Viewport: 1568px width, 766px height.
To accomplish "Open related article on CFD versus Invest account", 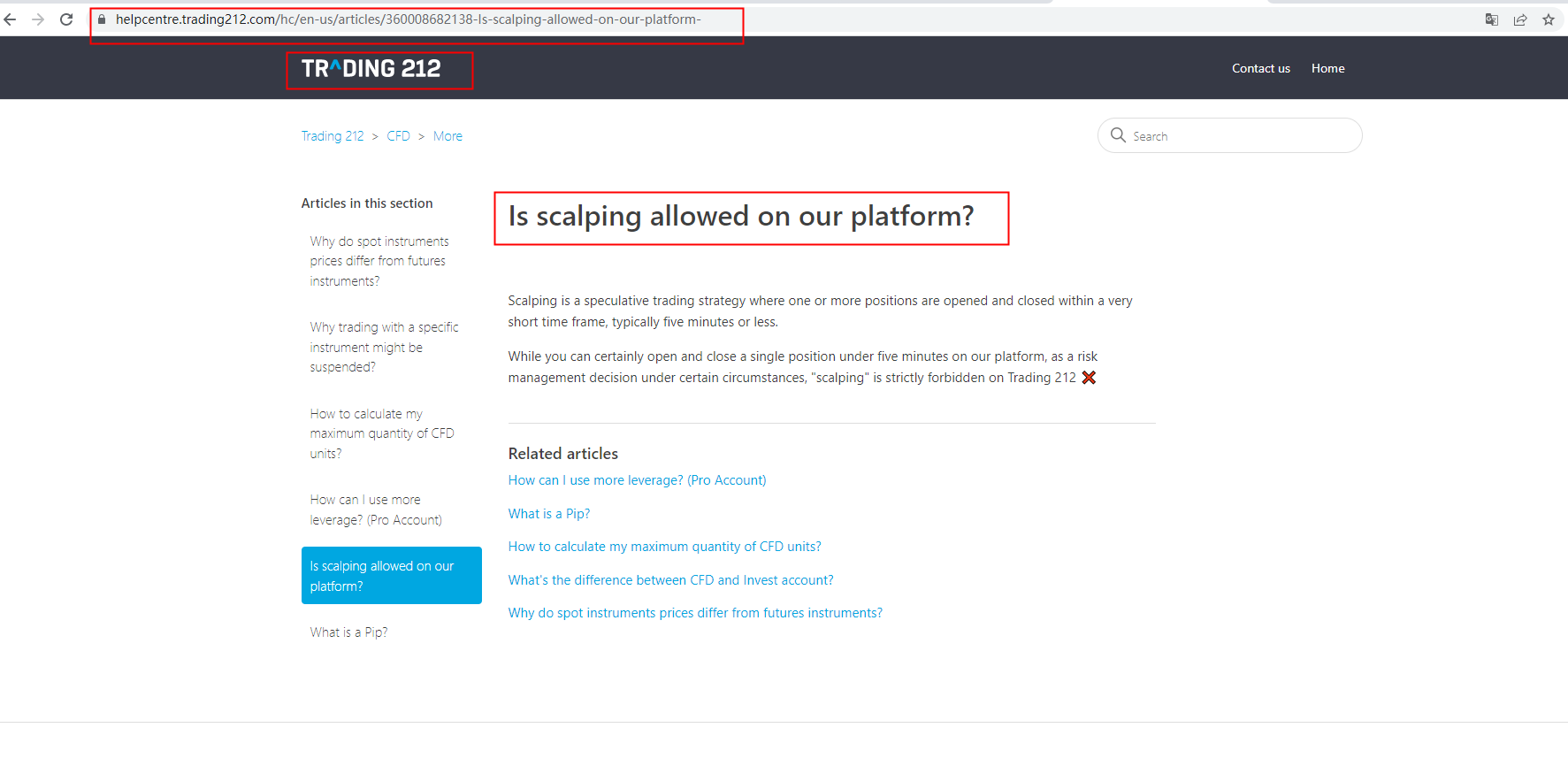I will coord(671,580).
